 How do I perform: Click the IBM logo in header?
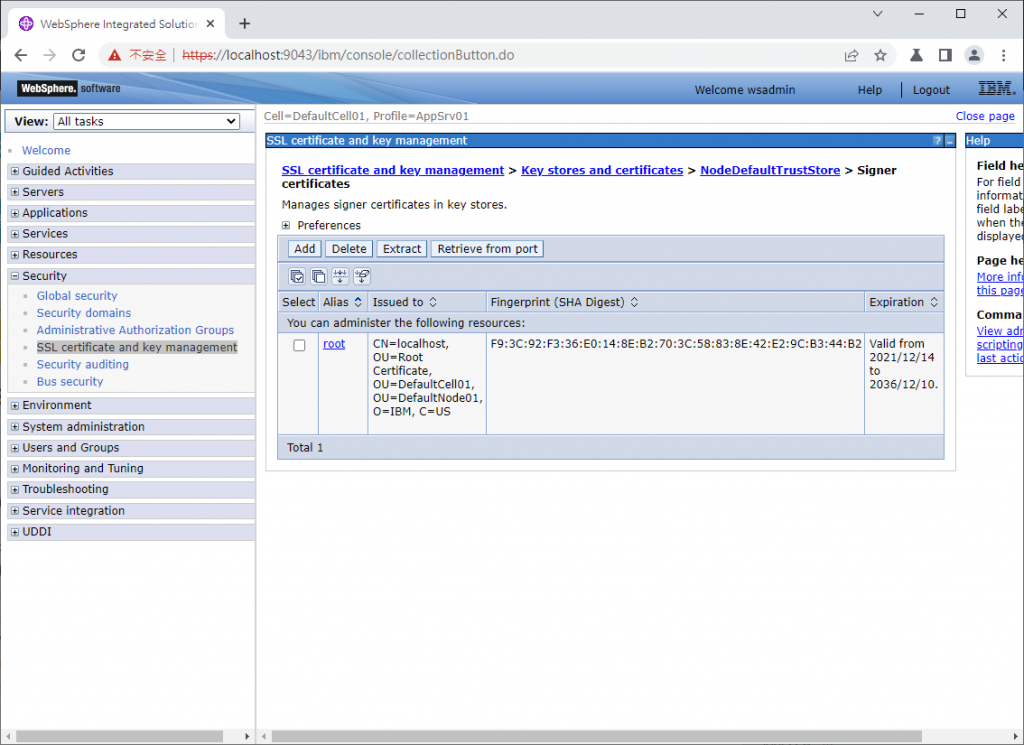coord(997,88)
